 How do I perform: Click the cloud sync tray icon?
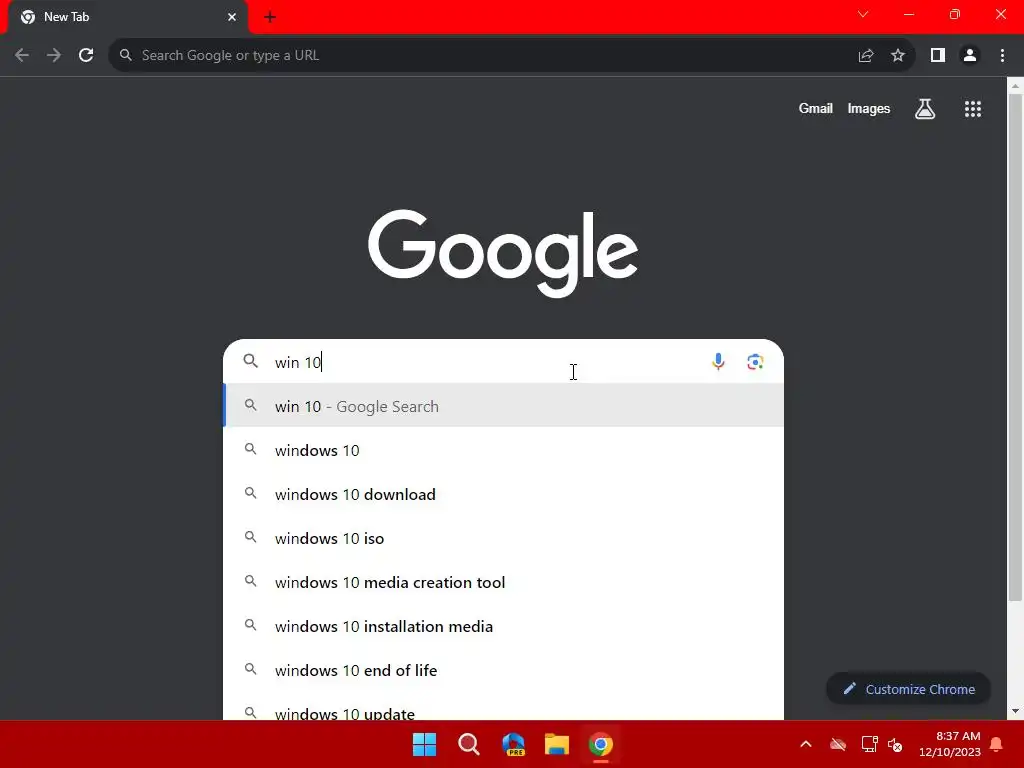click(x=838, y=744)
